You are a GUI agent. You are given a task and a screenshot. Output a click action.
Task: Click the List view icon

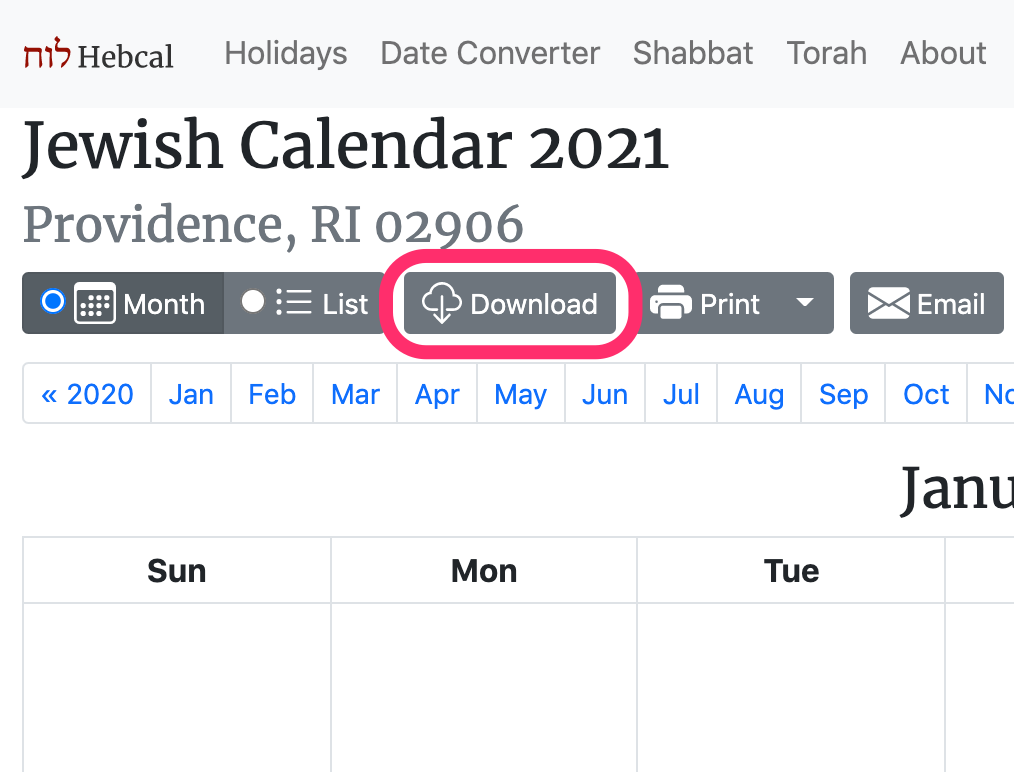pos(293,303)
